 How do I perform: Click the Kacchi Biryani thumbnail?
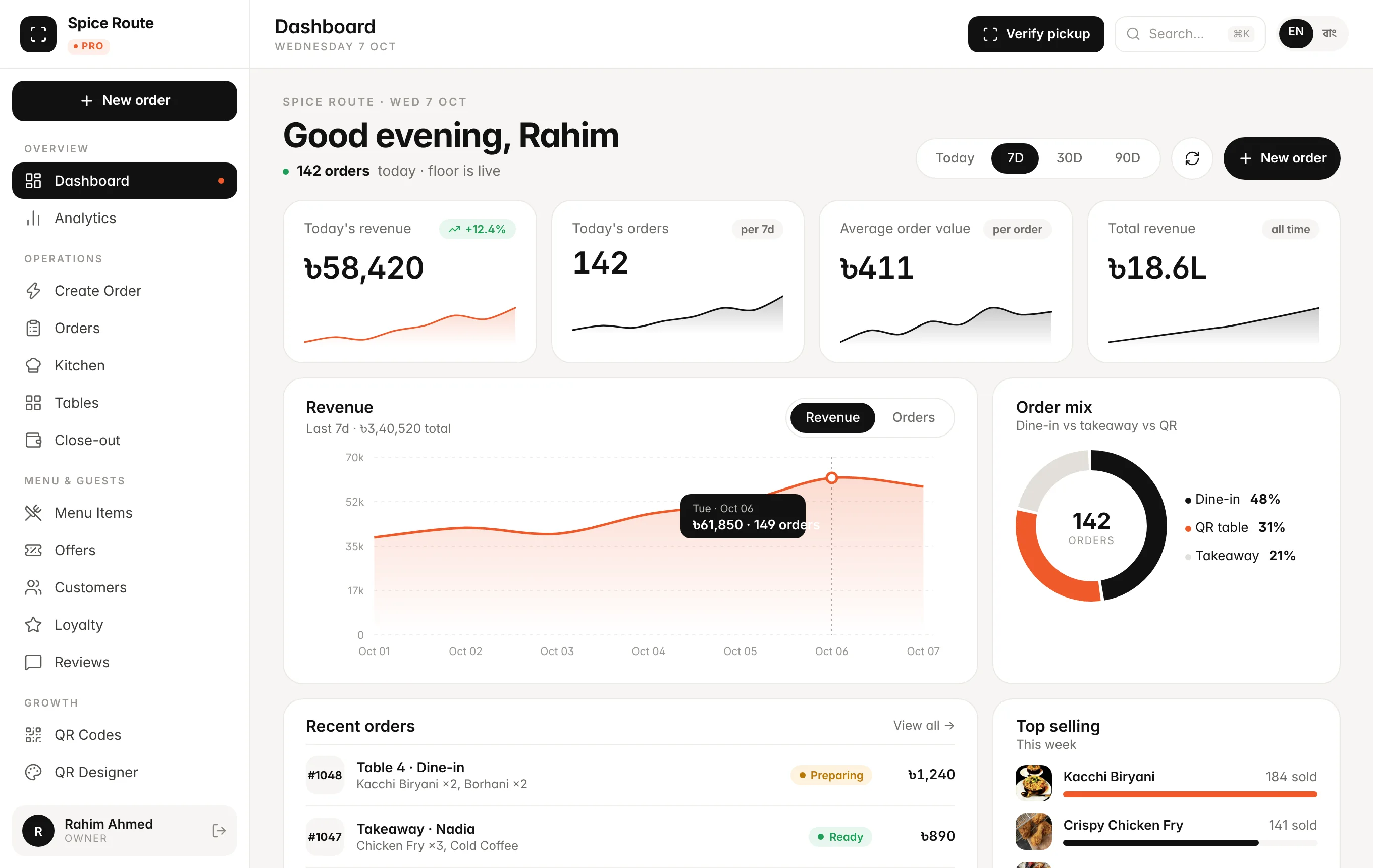tap(1033, 783)
